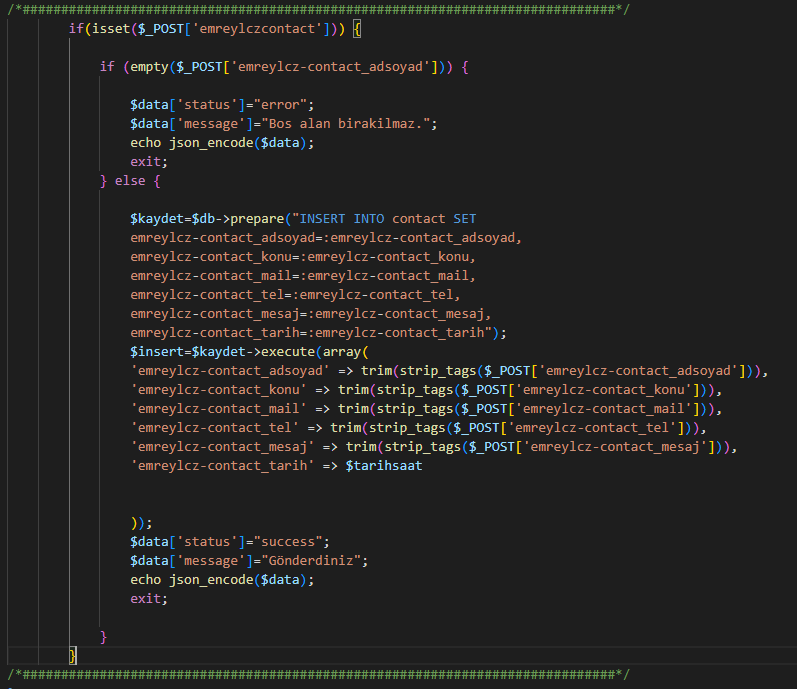Click the SQL line 'emreylcz-contact_tel=:emreylcz-contact_tel,'
797x689 pixels.
click(x=295, y=295)
